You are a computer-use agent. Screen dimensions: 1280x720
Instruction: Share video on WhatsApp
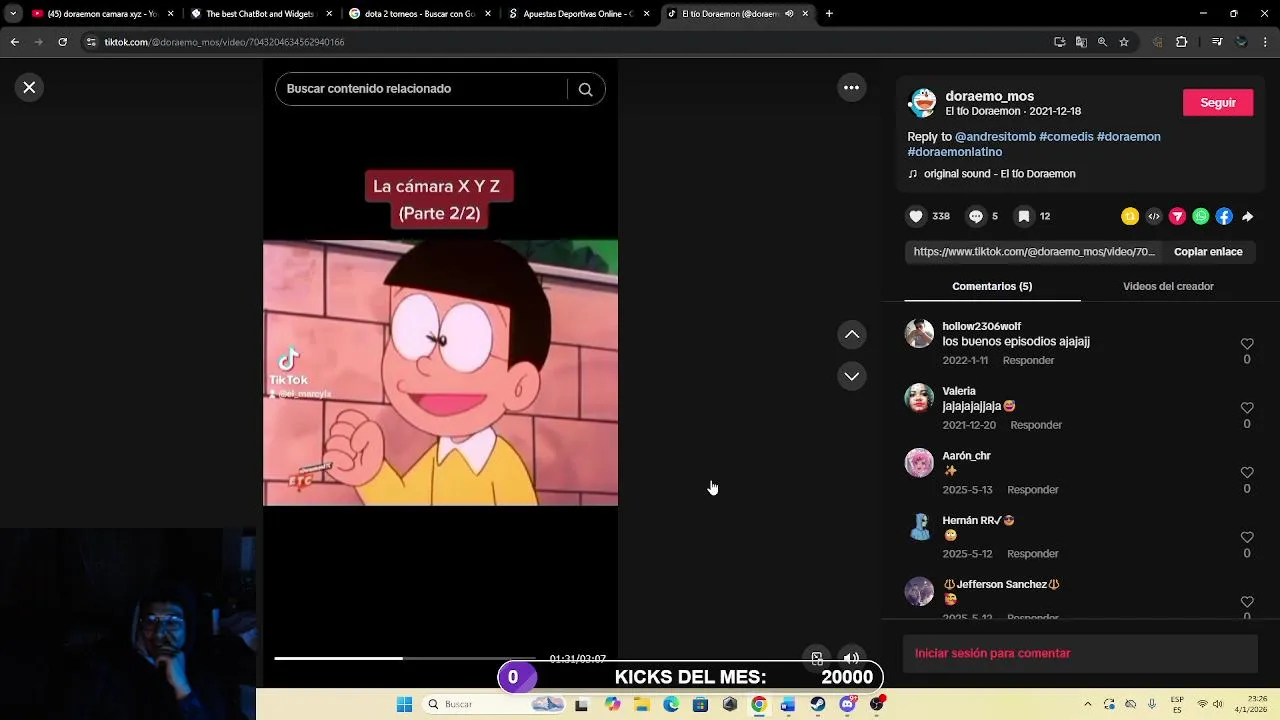(1201, 216)
